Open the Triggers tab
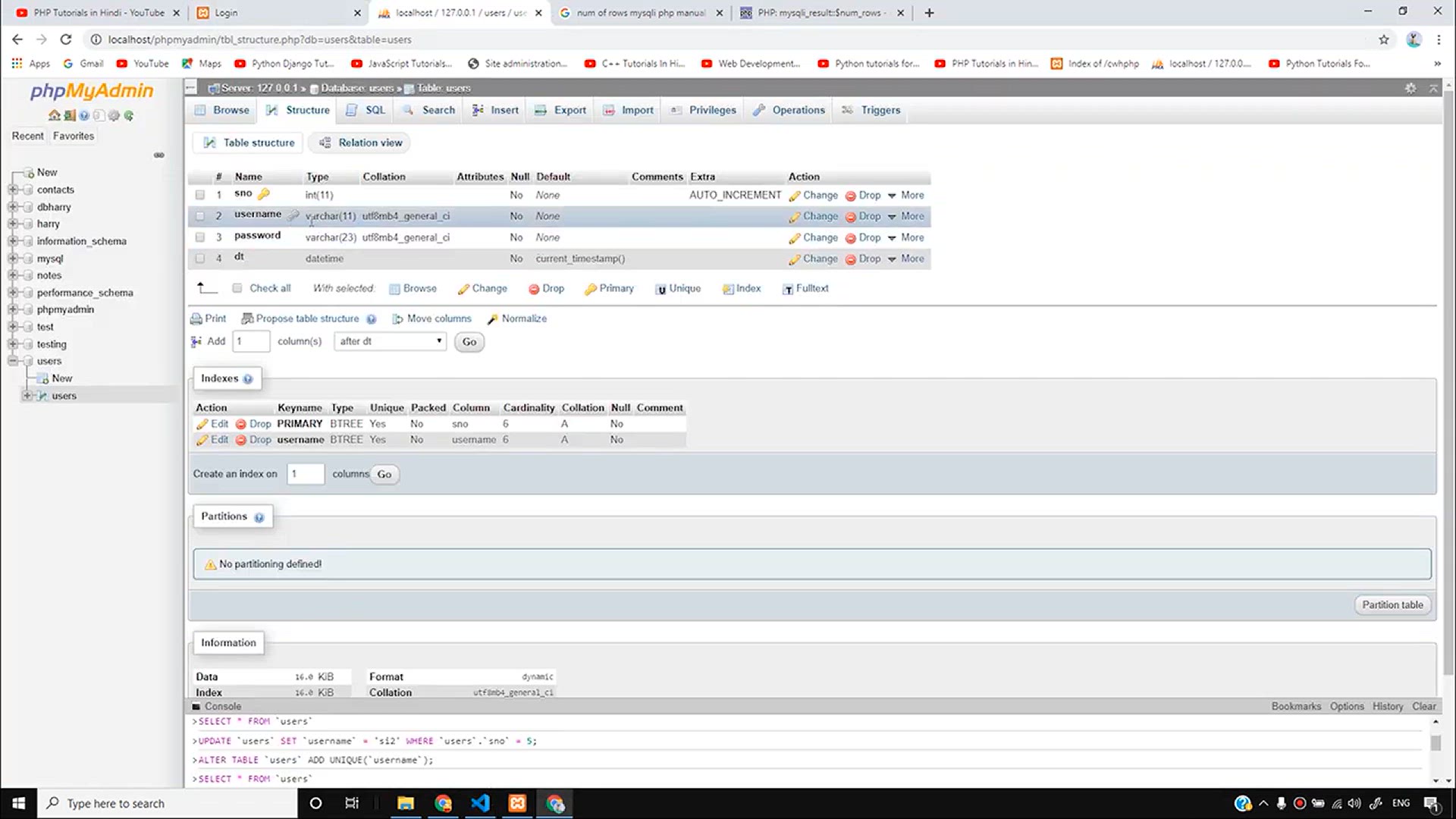The height and width of the screenshot is (819, 1456). 871,110
